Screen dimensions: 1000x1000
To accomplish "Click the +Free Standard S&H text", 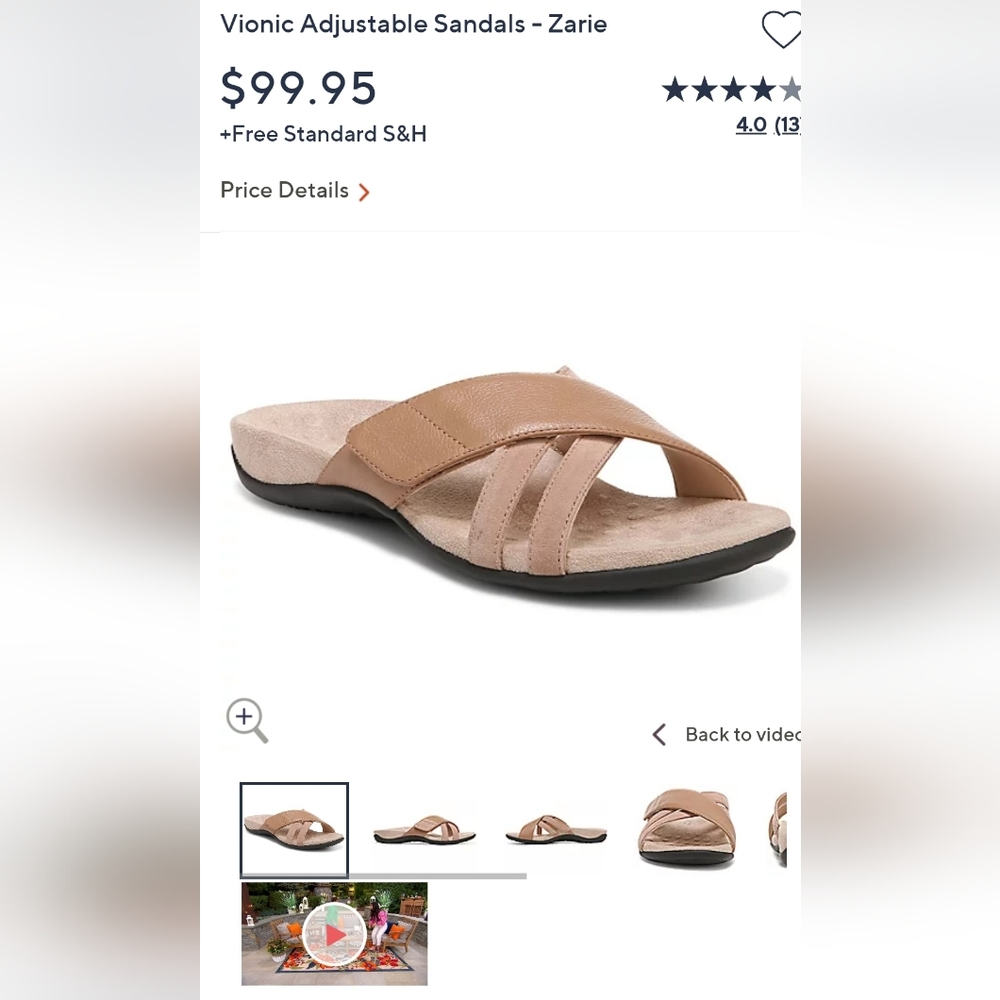I will (x=323, y=134).
